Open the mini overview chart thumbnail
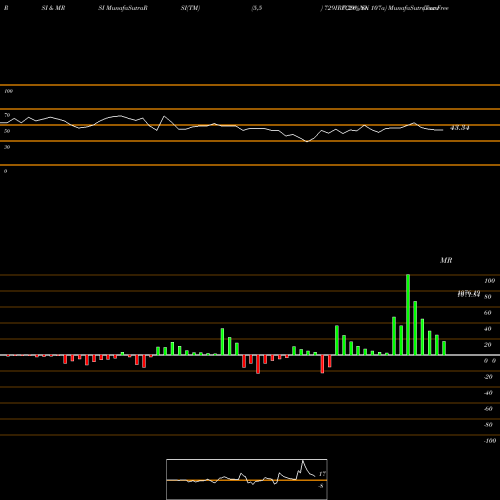 (247, 479)
